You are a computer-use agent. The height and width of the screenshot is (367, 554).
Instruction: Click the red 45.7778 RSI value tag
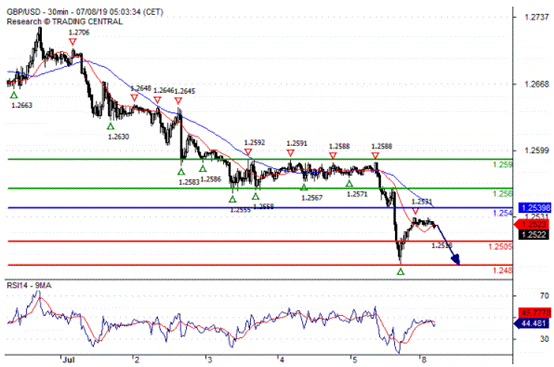point(534,313)
